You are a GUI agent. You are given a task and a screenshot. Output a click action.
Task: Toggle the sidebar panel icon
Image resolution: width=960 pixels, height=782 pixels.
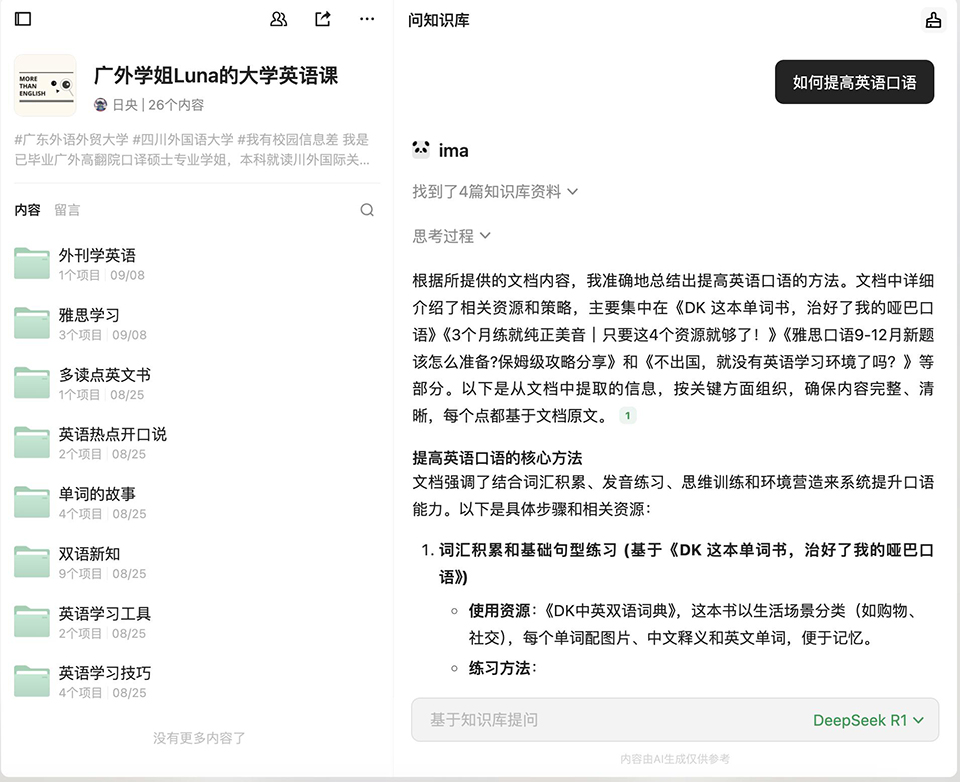[x=23, y=19]
